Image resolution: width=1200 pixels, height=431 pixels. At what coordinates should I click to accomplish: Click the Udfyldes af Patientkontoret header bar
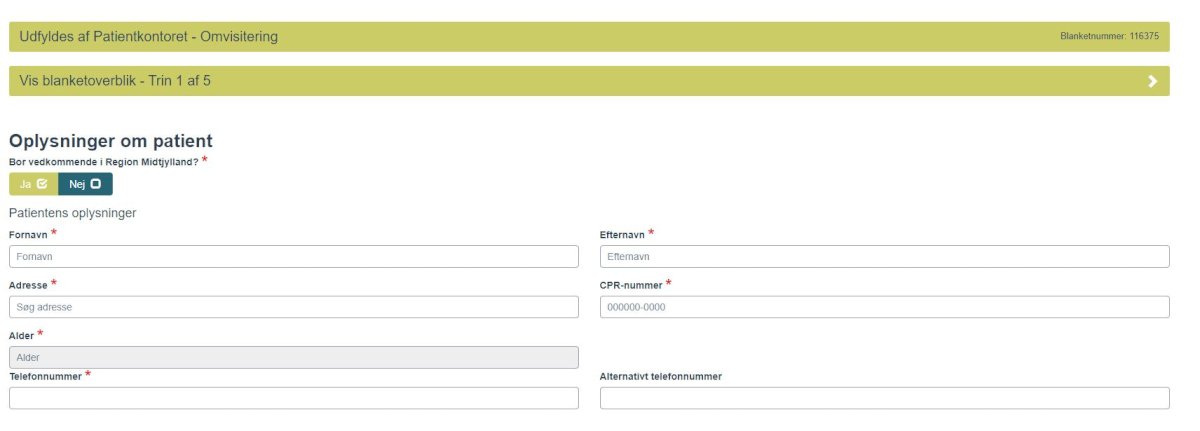[x=589, y=37]
